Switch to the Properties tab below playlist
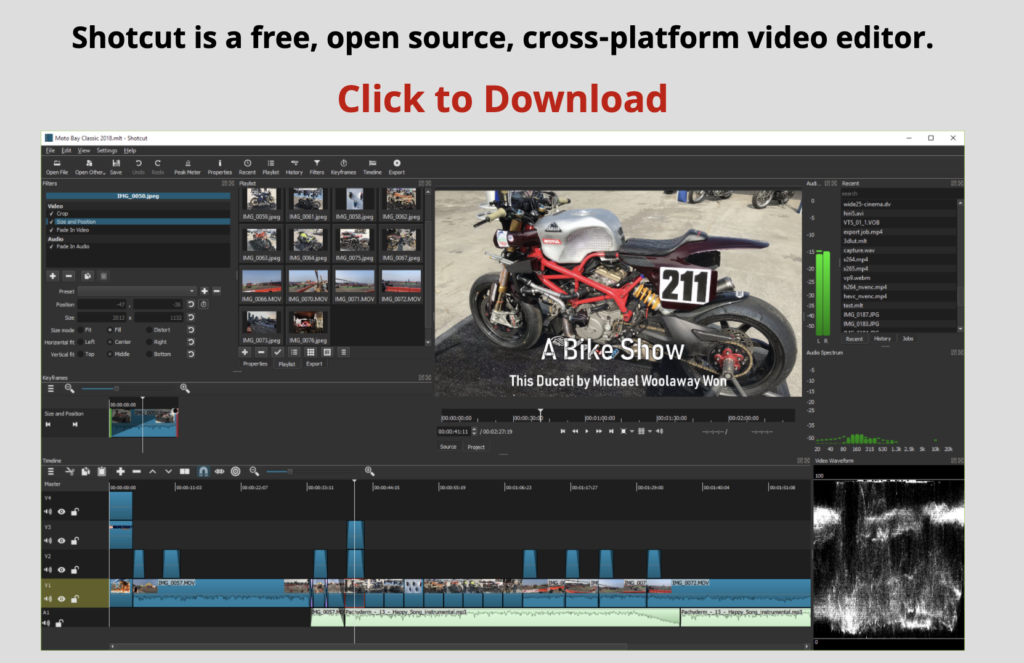Screen dimensions: 1024x663 [255, 364]
